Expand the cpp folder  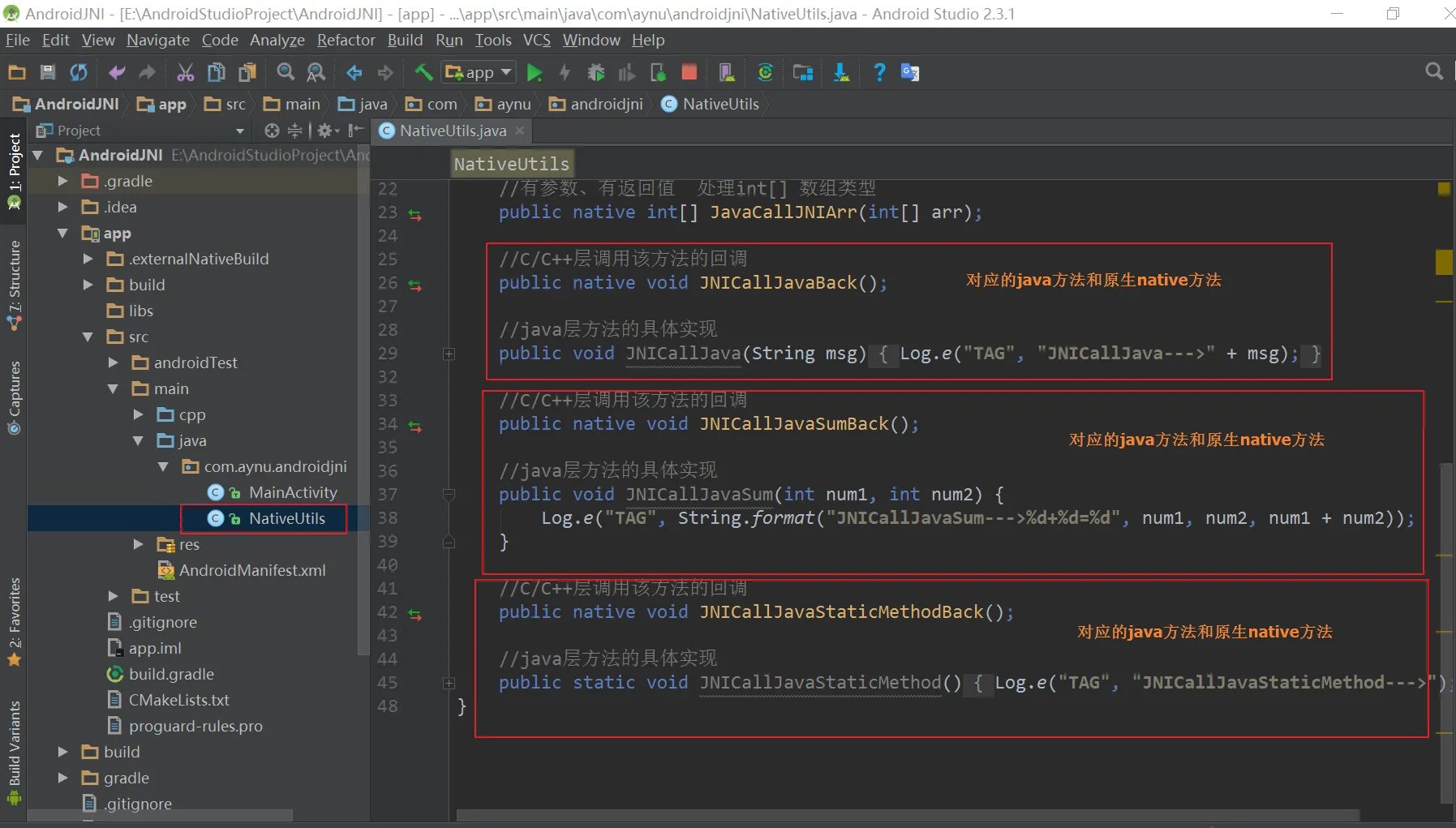pyautogui.click(x=138, y=414)
